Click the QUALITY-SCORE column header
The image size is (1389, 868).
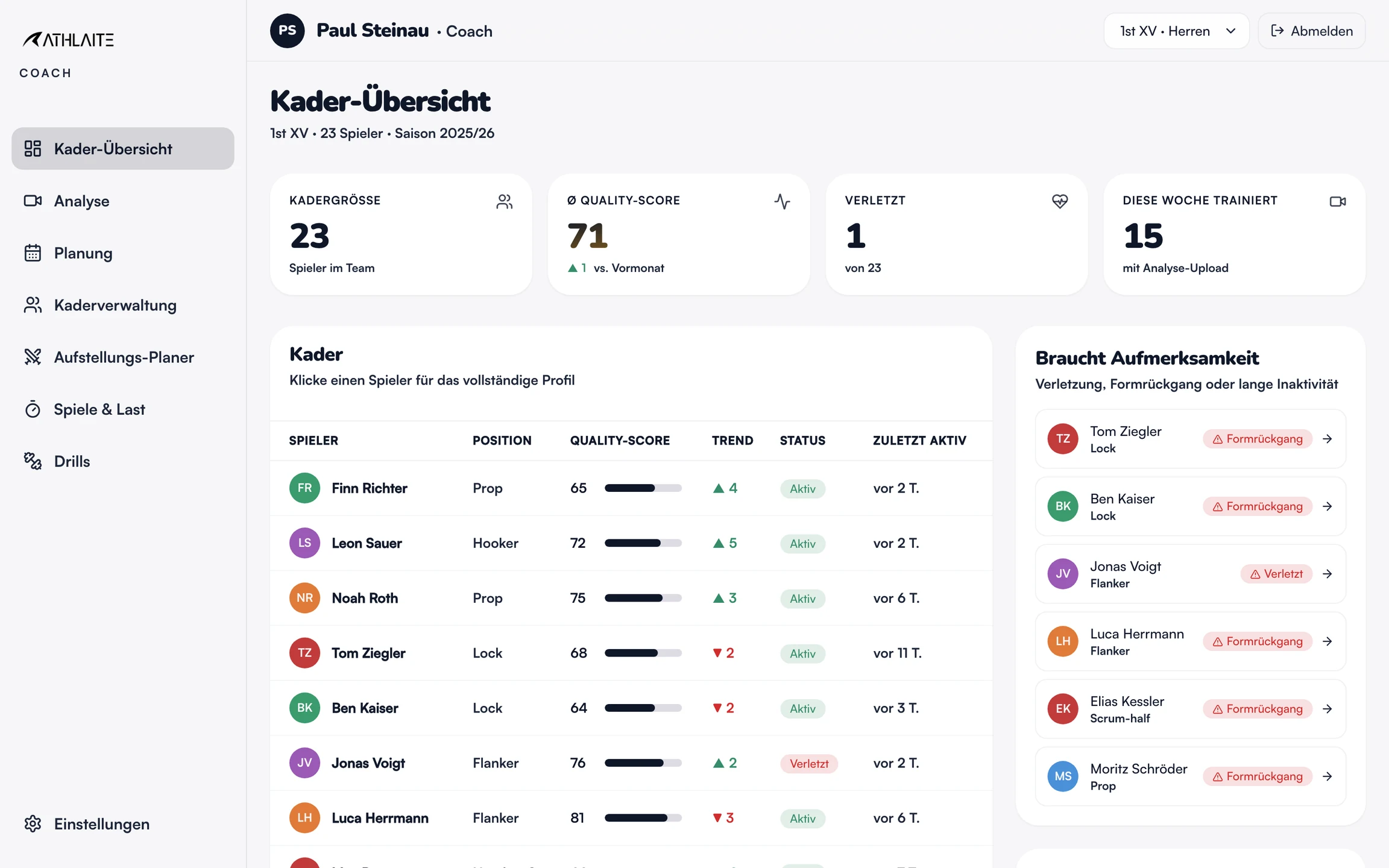click(x=620, y=441)
